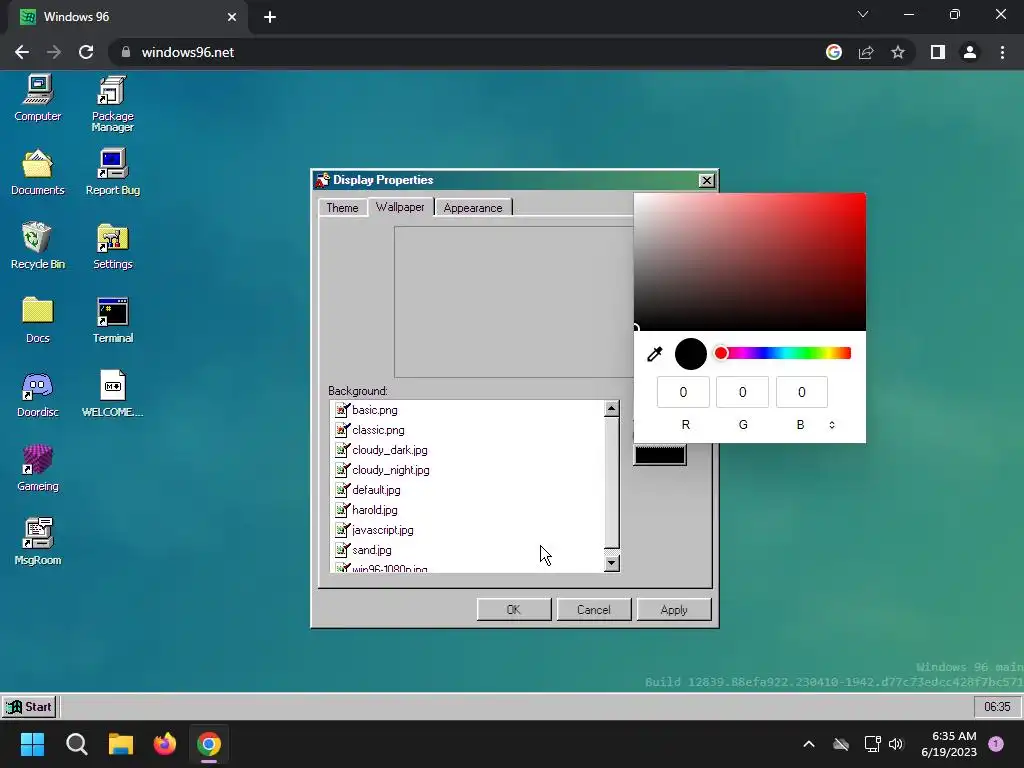
Task: Click the red saturation color field
Action: tap(750, 261)
